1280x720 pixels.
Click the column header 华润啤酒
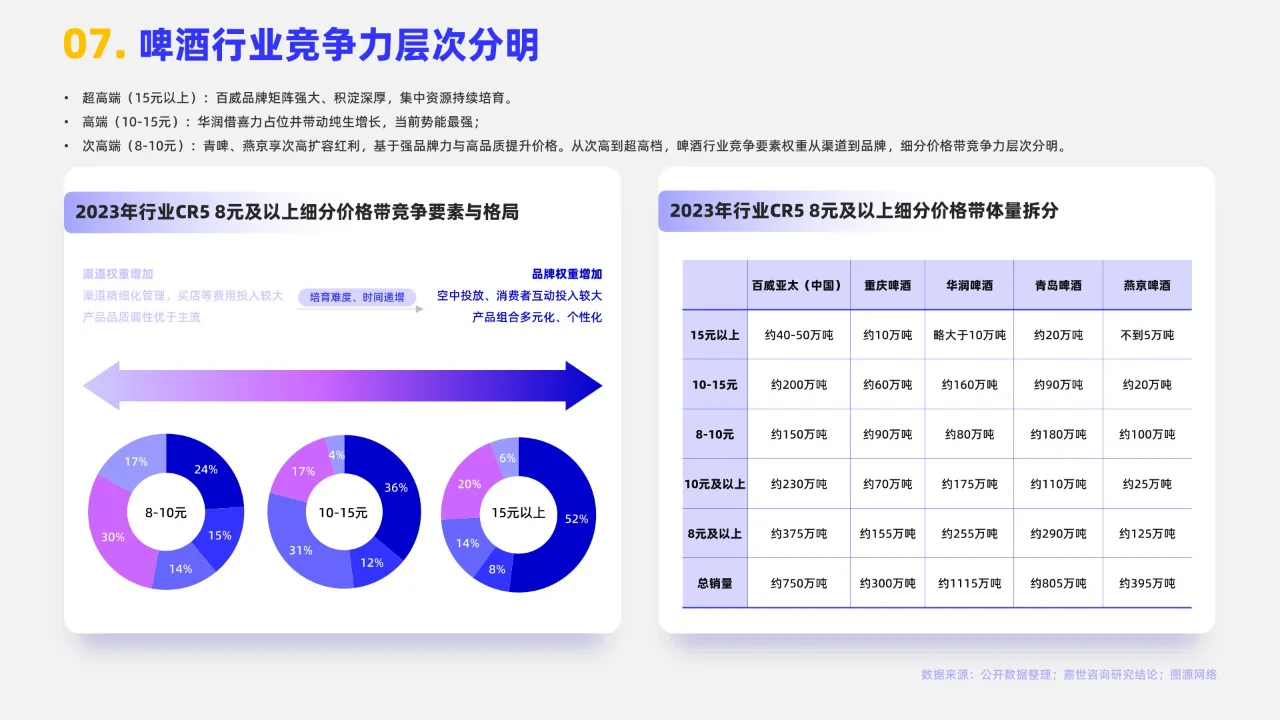(969, 285)
